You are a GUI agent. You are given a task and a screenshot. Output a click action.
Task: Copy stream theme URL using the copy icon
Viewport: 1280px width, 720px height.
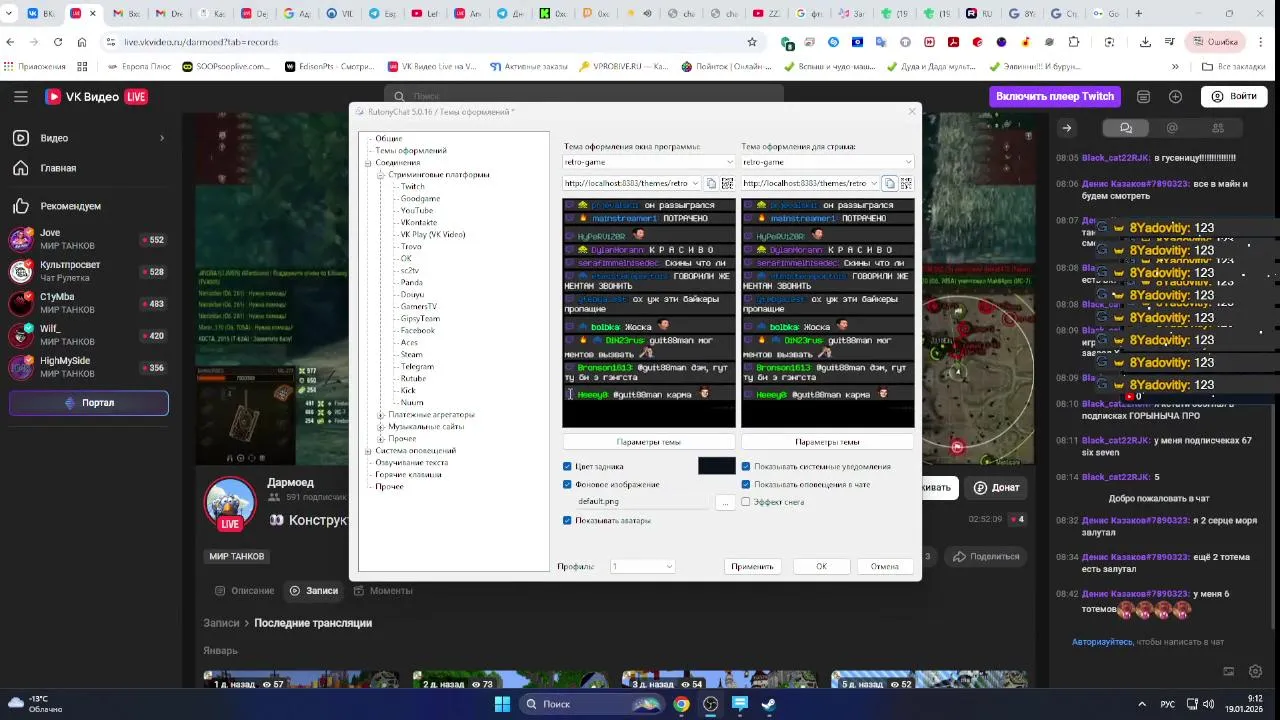(889, 183)
